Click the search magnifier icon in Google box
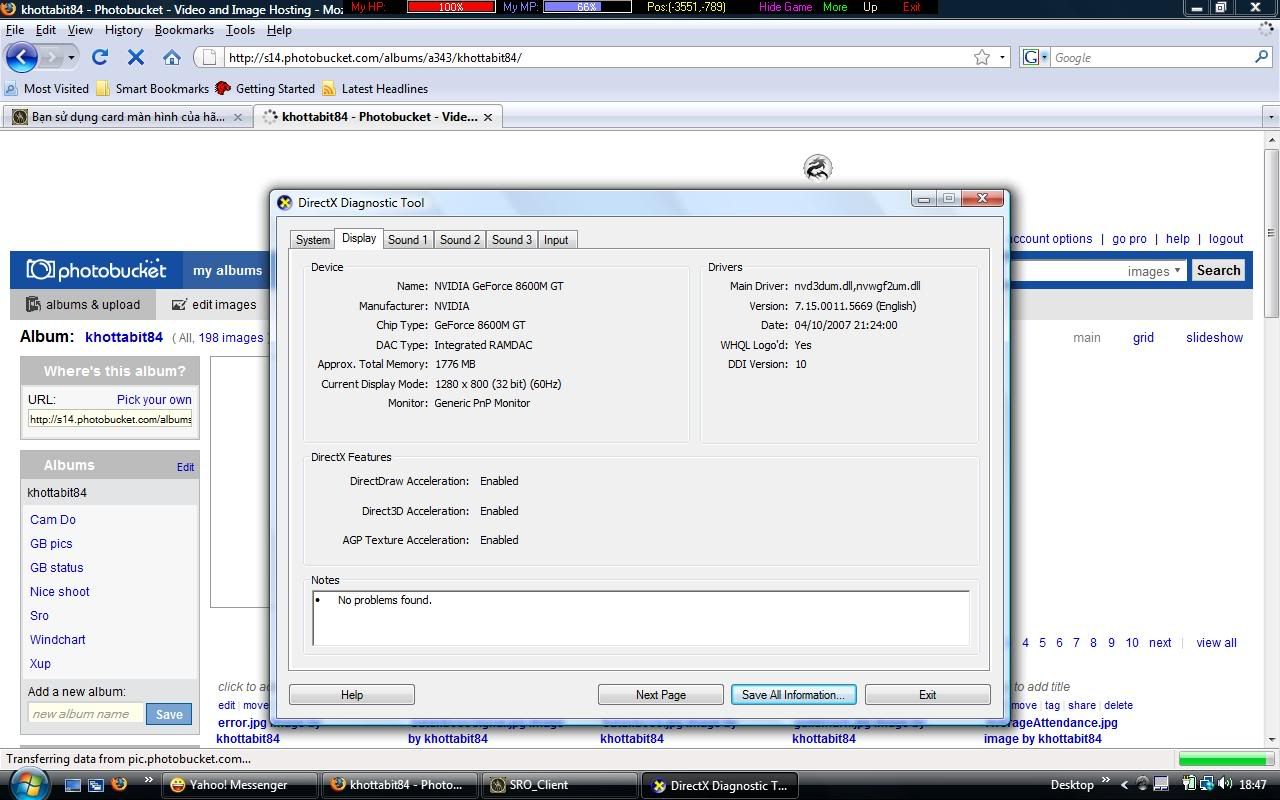This screenshot has width=1280, height=800. tap(1261, 57)
